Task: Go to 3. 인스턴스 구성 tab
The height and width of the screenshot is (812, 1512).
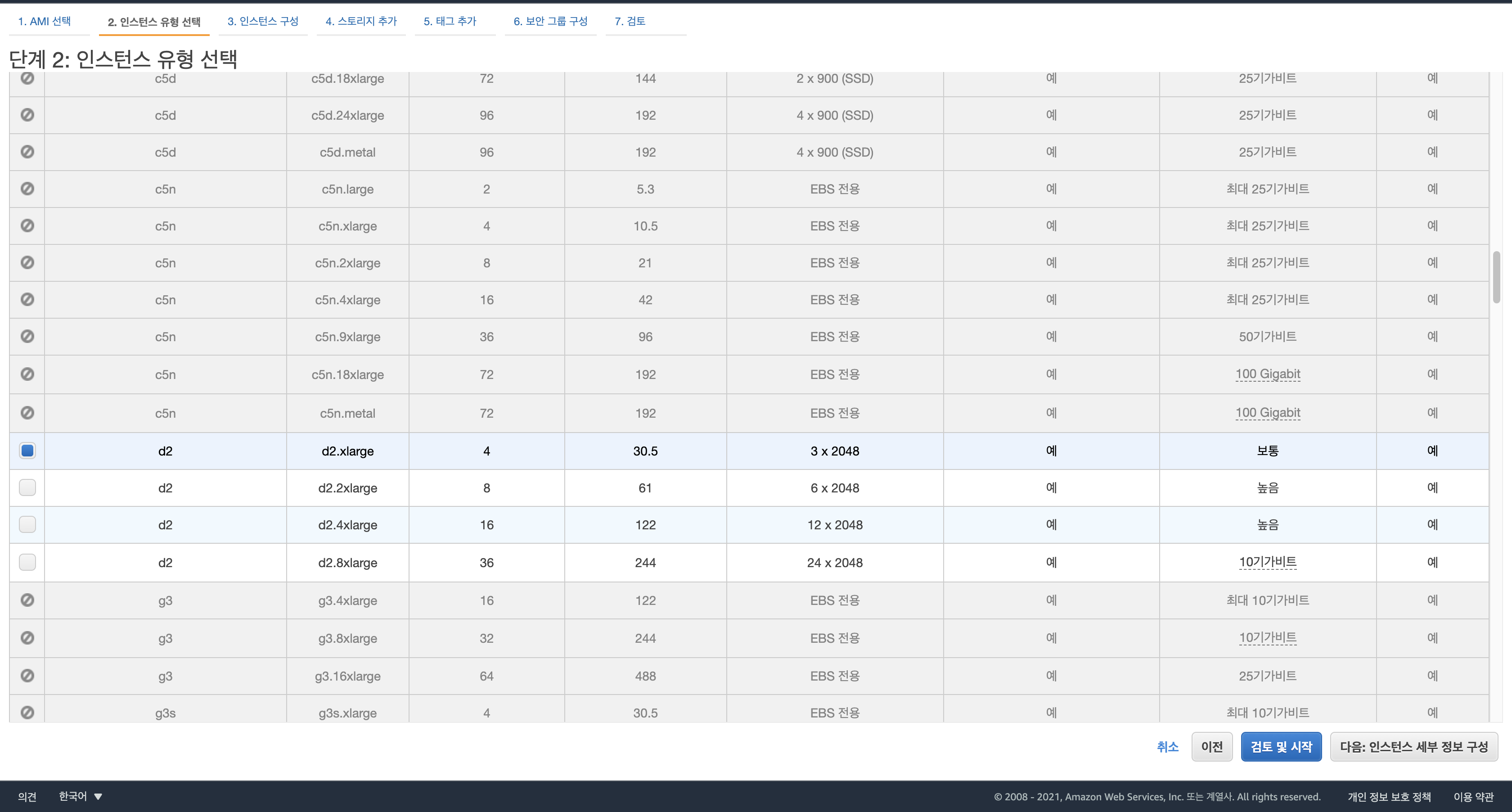Action: pos(262,21)
